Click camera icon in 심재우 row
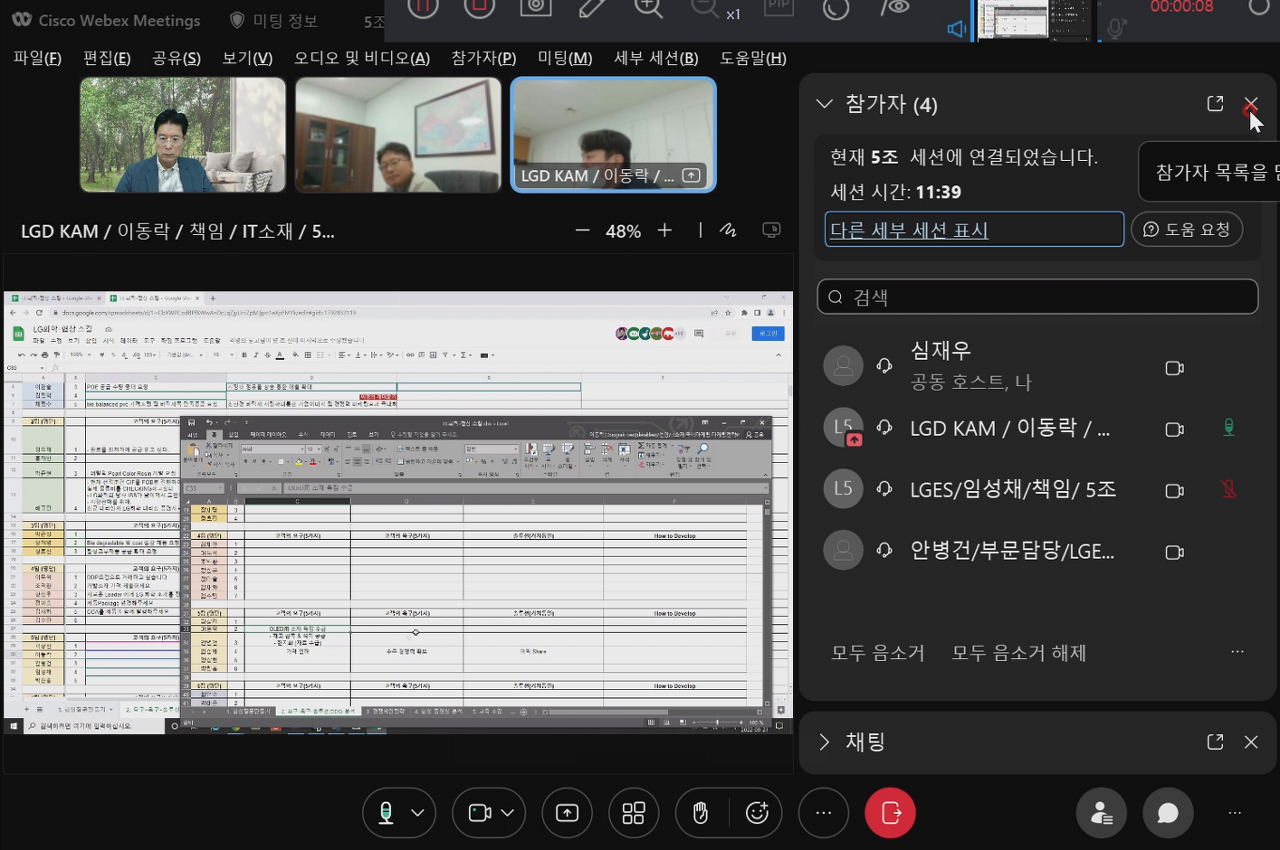The height and width of the screenshot is (850, 1280). (1175, 368)
